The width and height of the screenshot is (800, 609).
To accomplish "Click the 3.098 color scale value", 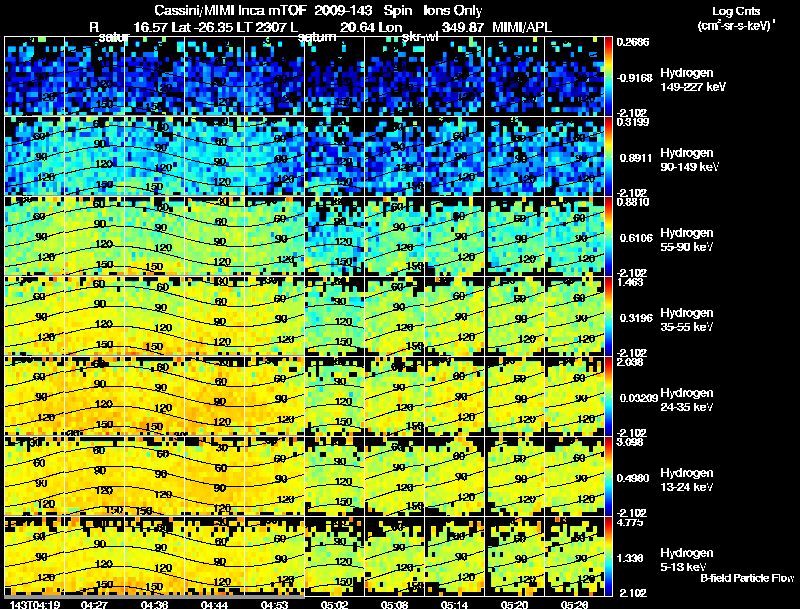I will tap(630, 442).
